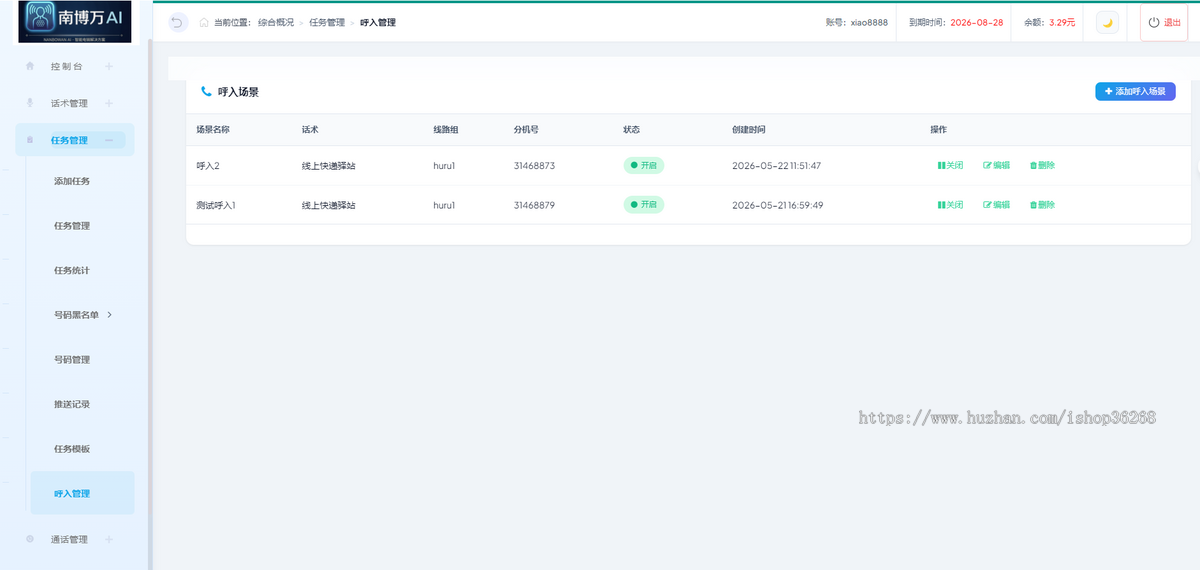
Task: Click 线上快递驿站 in 测试呼入1 row
Action: [329, 204]
